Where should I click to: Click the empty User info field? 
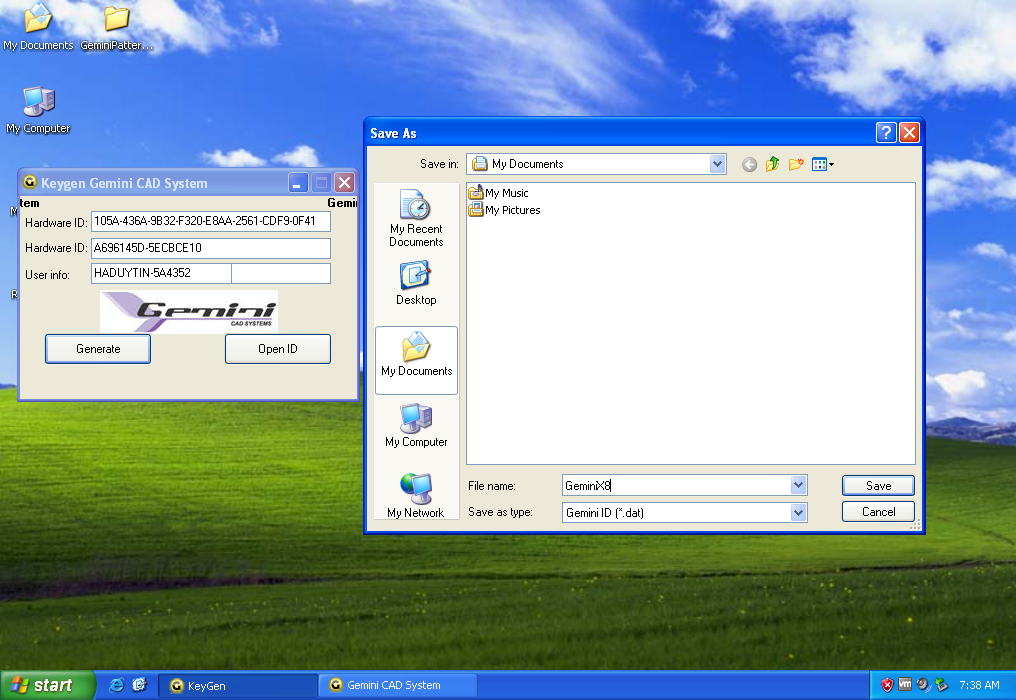click(x=281, y=273)
